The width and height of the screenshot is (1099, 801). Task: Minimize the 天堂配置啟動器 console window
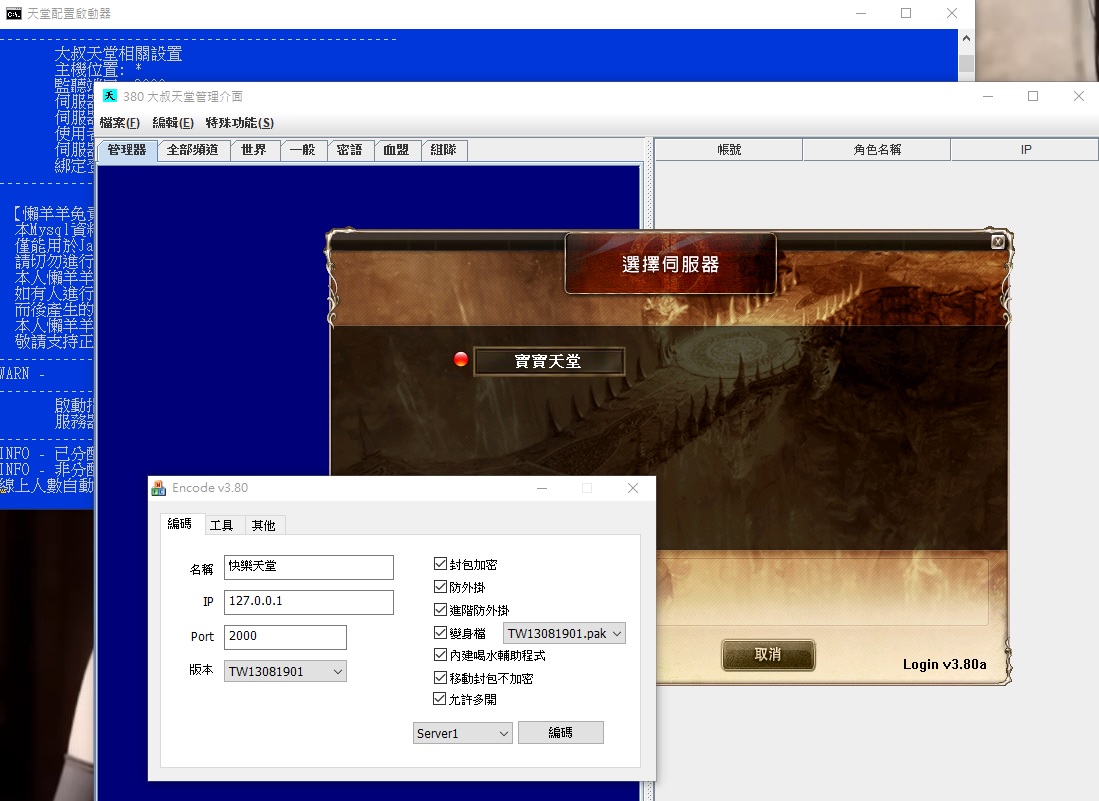861,13
